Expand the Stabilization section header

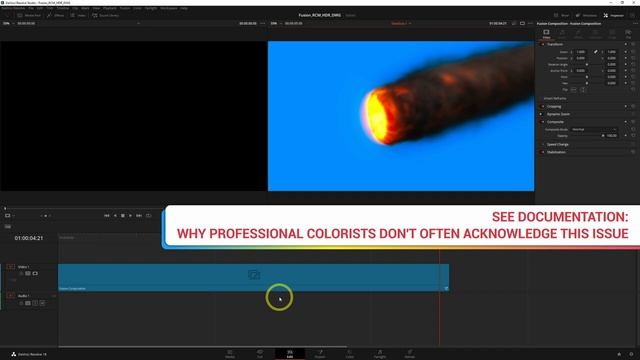[556, 152]
